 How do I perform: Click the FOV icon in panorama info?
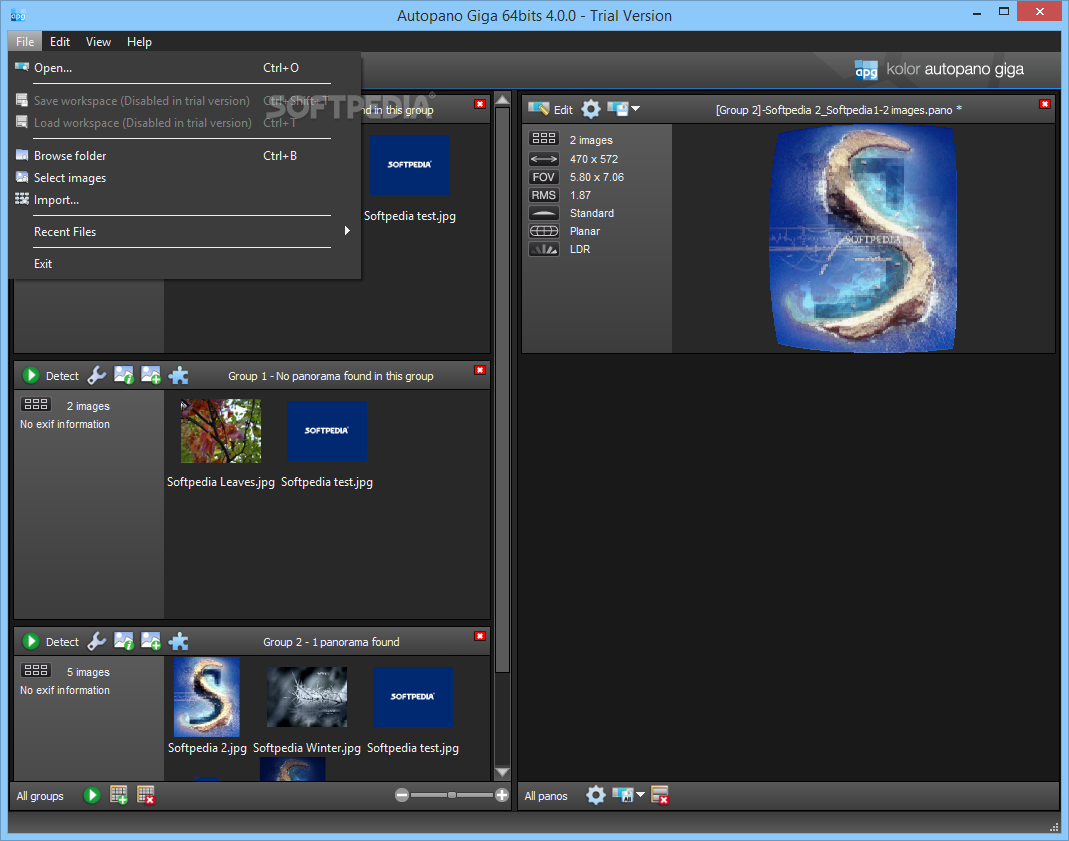[x=543, y=177]
